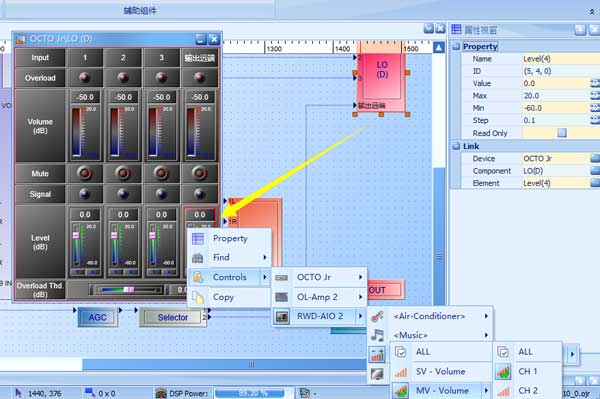Image resolution: width=600 pixels, height=399 pixels.
Task: Collapse the Link section
Action: tap(456, 146)
